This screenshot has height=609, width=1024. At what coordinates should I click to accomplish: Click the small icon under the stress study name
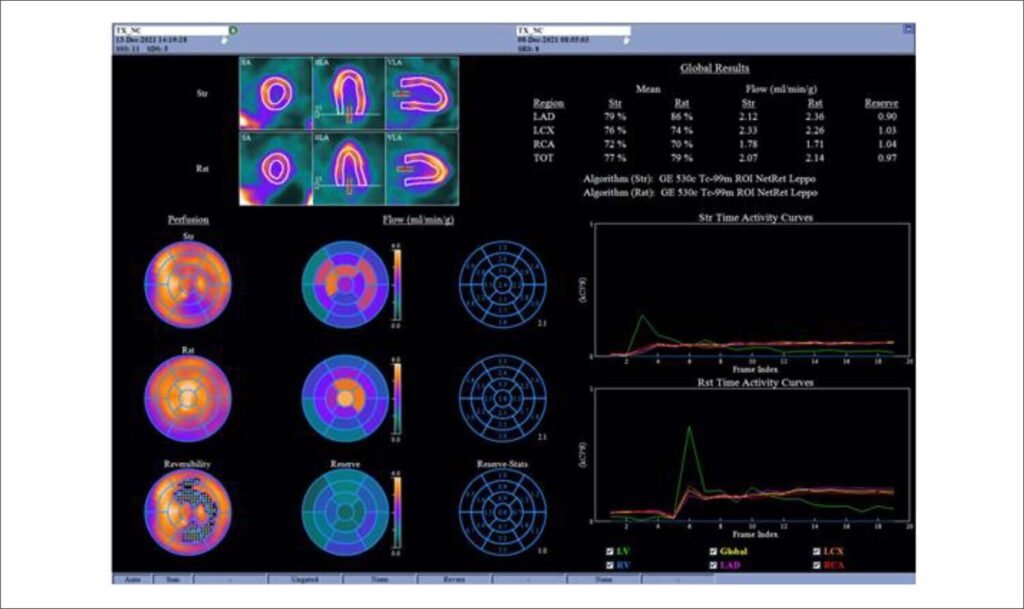(223, 40)
